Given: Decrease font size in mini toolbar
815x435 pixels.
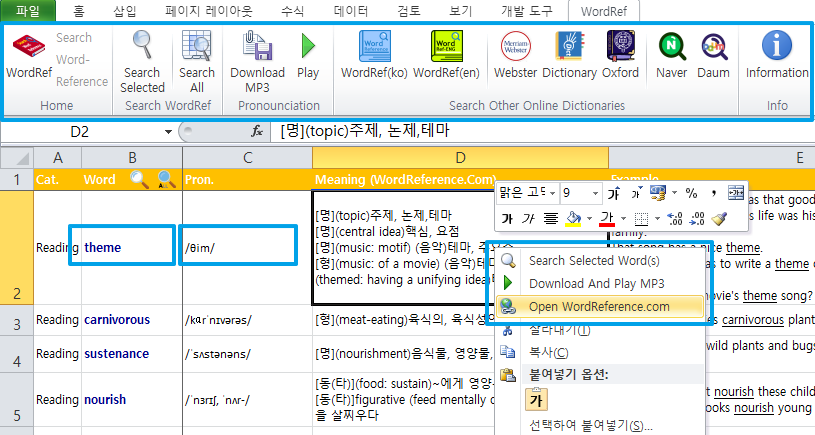Looking at the screenshot, I should pyautogui.click(x=636, y=193).
